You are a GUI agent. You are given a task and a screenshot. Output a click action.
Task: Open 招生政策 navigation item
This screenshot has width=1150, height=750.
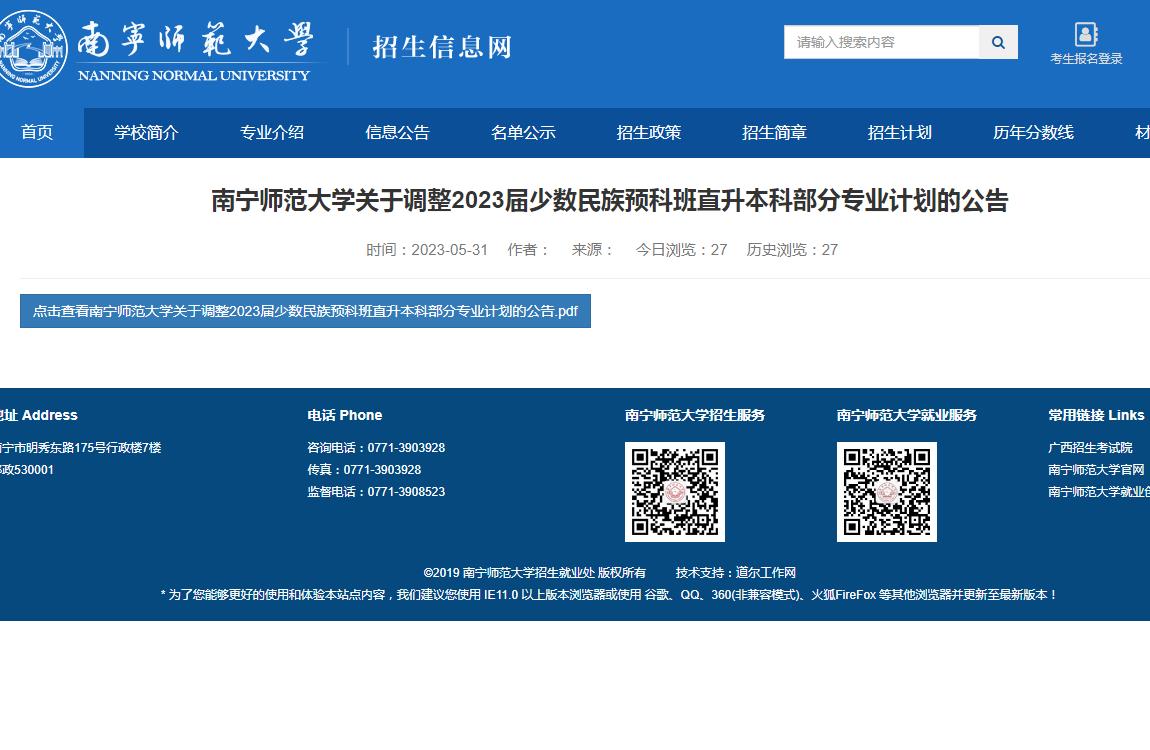(x=649, y=133)
